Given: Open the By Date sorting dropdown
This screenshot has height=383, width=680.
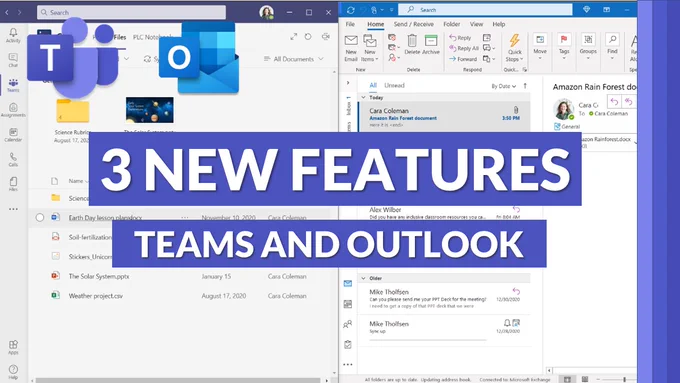Looking at the screenshot, I should [x=503, y=86].
